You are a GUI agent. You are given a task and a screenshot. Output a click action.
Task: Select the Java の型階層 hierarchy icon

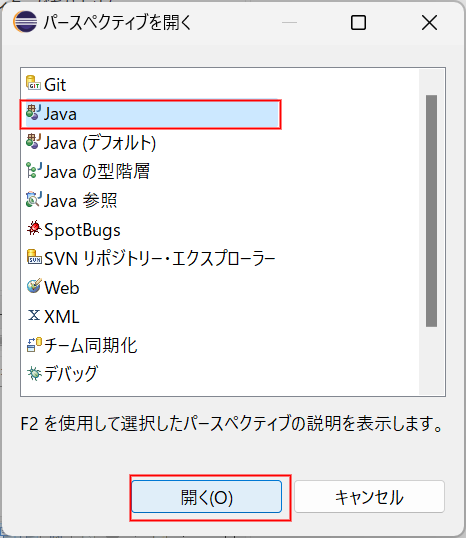point(33,170)
